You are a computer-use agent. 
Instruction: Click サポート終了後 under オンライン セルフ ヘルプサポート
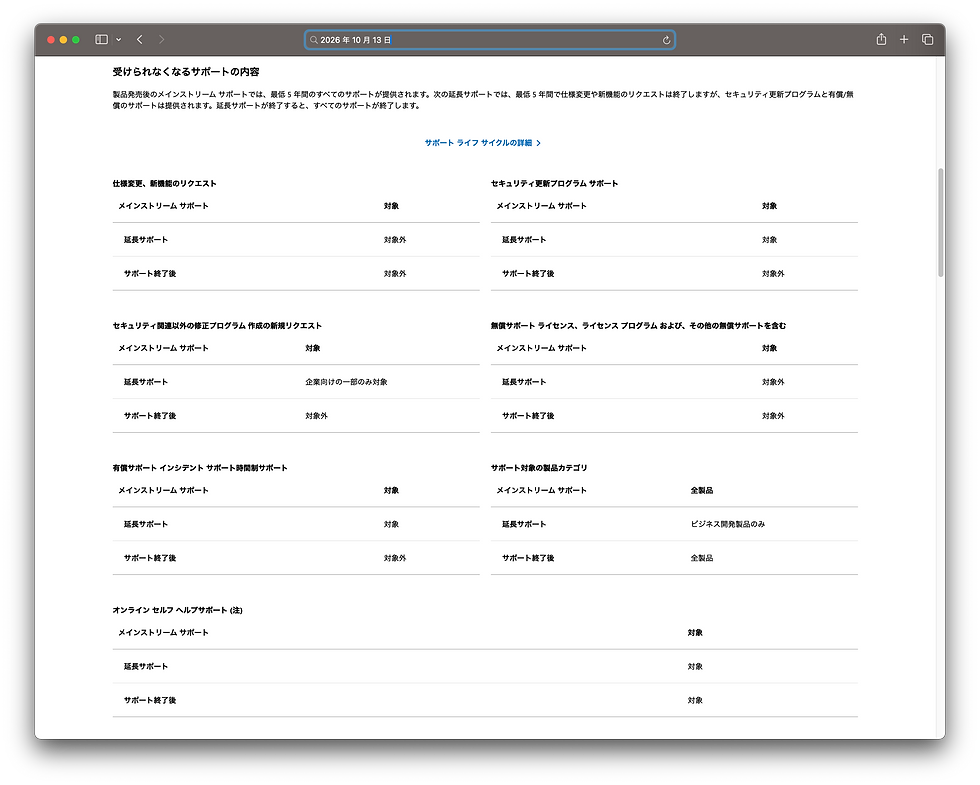[x=149, y=700]
